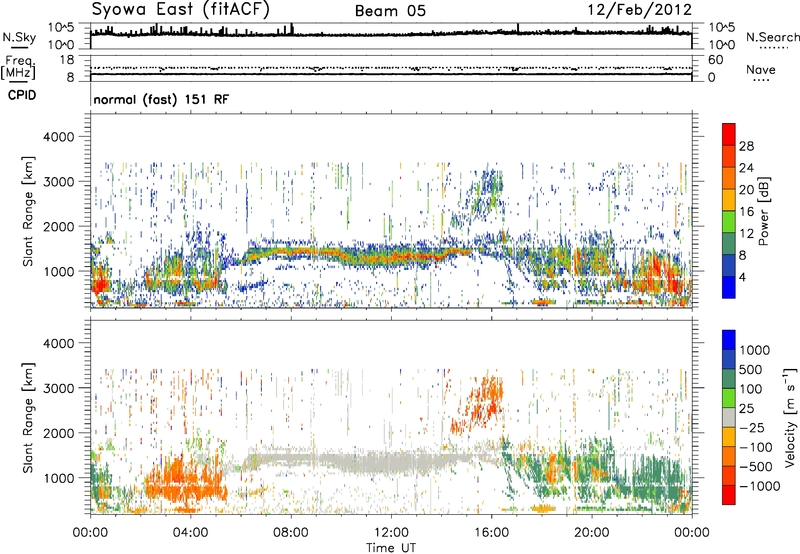Click the "08:00" time axis tick label
800x554 pixels.
tap(291, 533)
